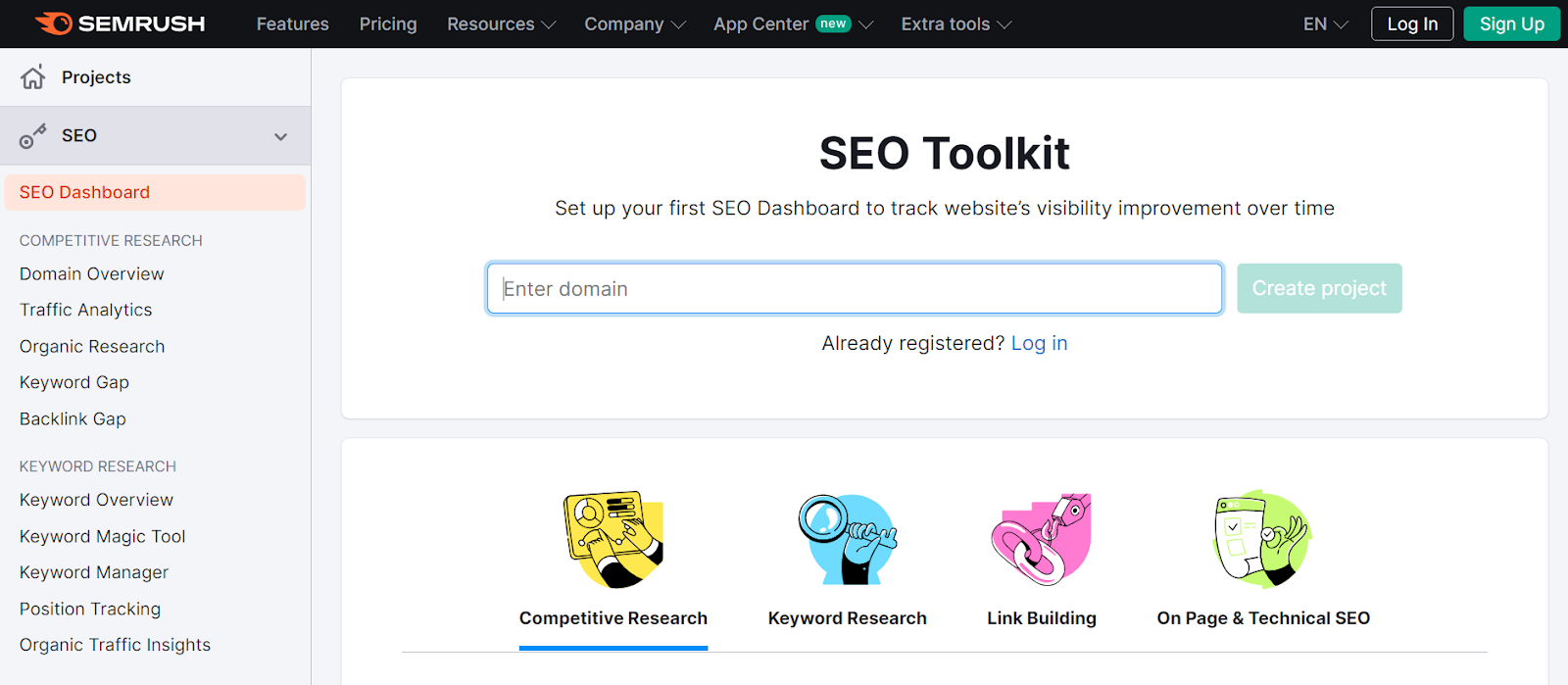Click the 'KEYWORD RESEARCH' sidebar heading
The width and height of the screenshot is (1568, 685).
[x=98, y=466]
